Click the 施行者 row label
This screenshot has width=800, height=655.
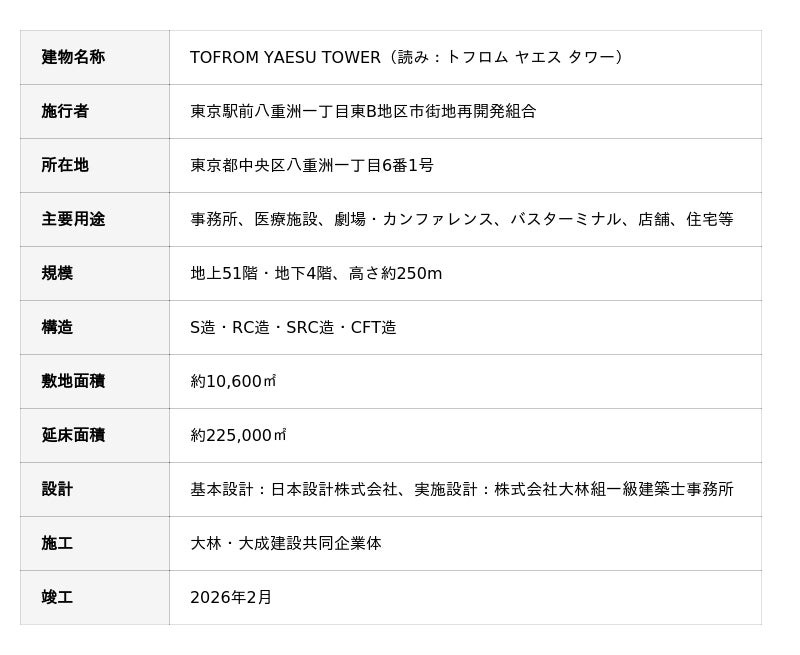coord(65,111)
